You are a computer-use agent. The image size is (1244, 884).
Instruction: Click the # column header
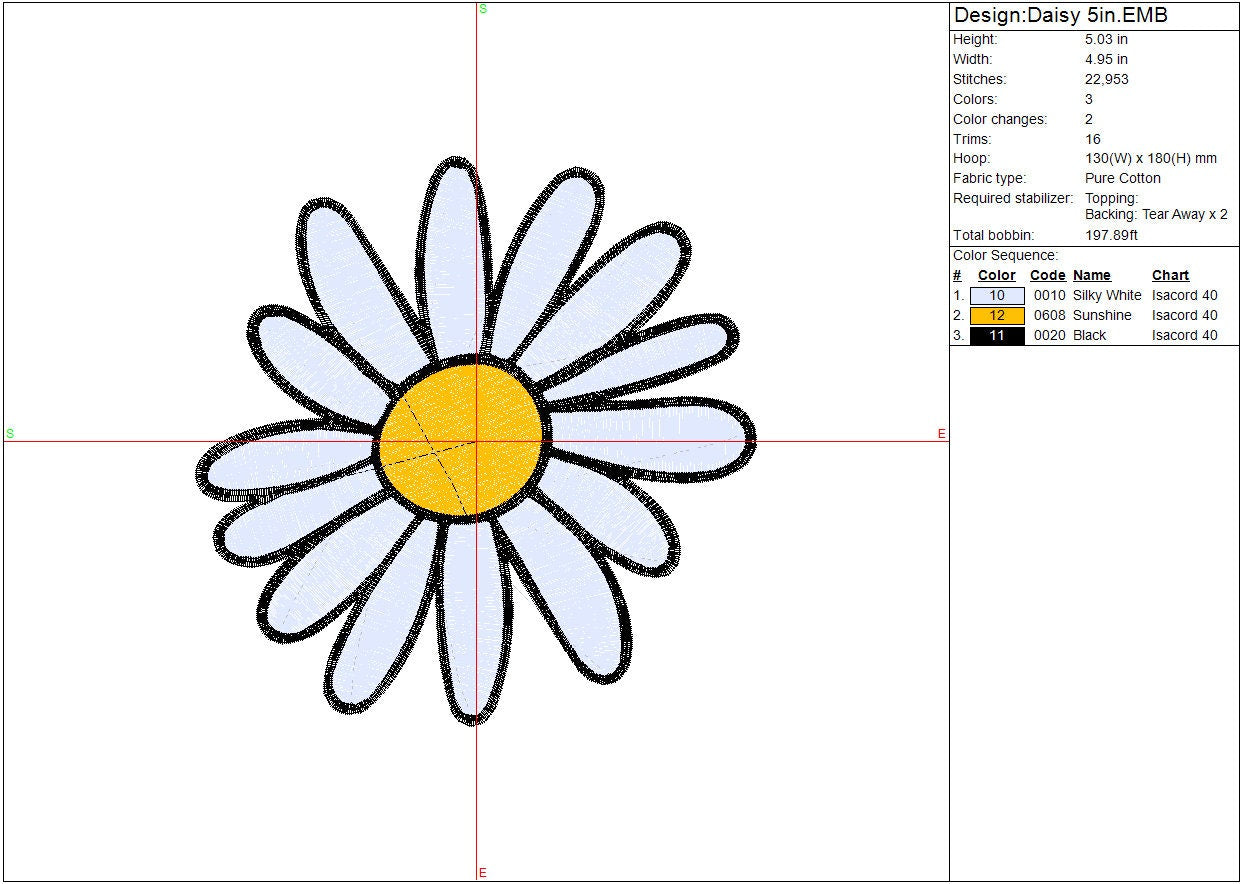[x=957, y=276]
